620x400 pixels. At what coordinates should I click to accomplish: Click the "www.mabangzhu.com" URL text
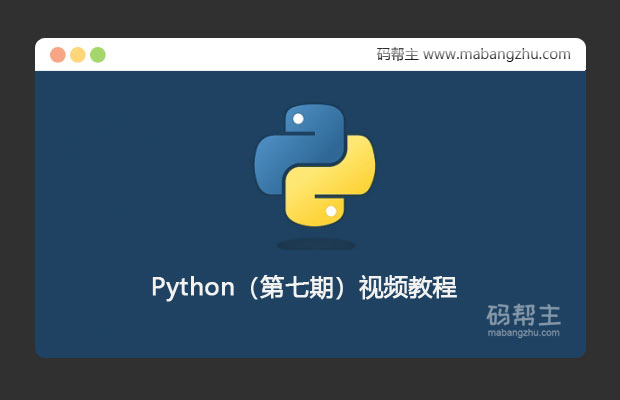coord(497,54)
